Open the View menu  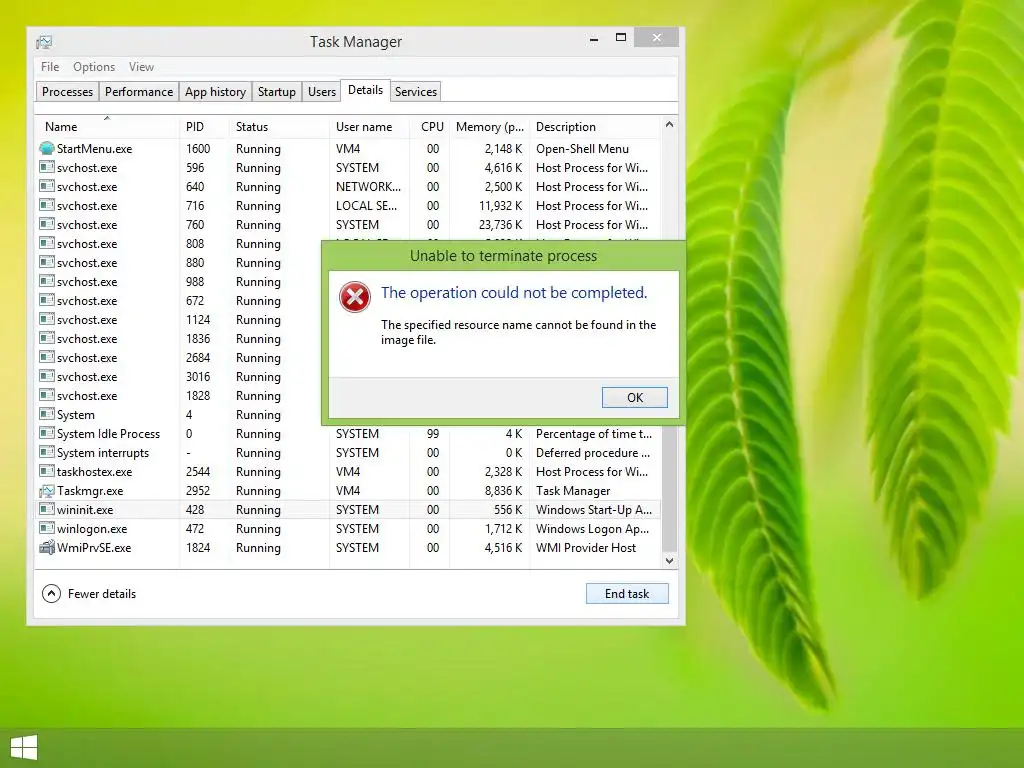click(x=141, y=67)
